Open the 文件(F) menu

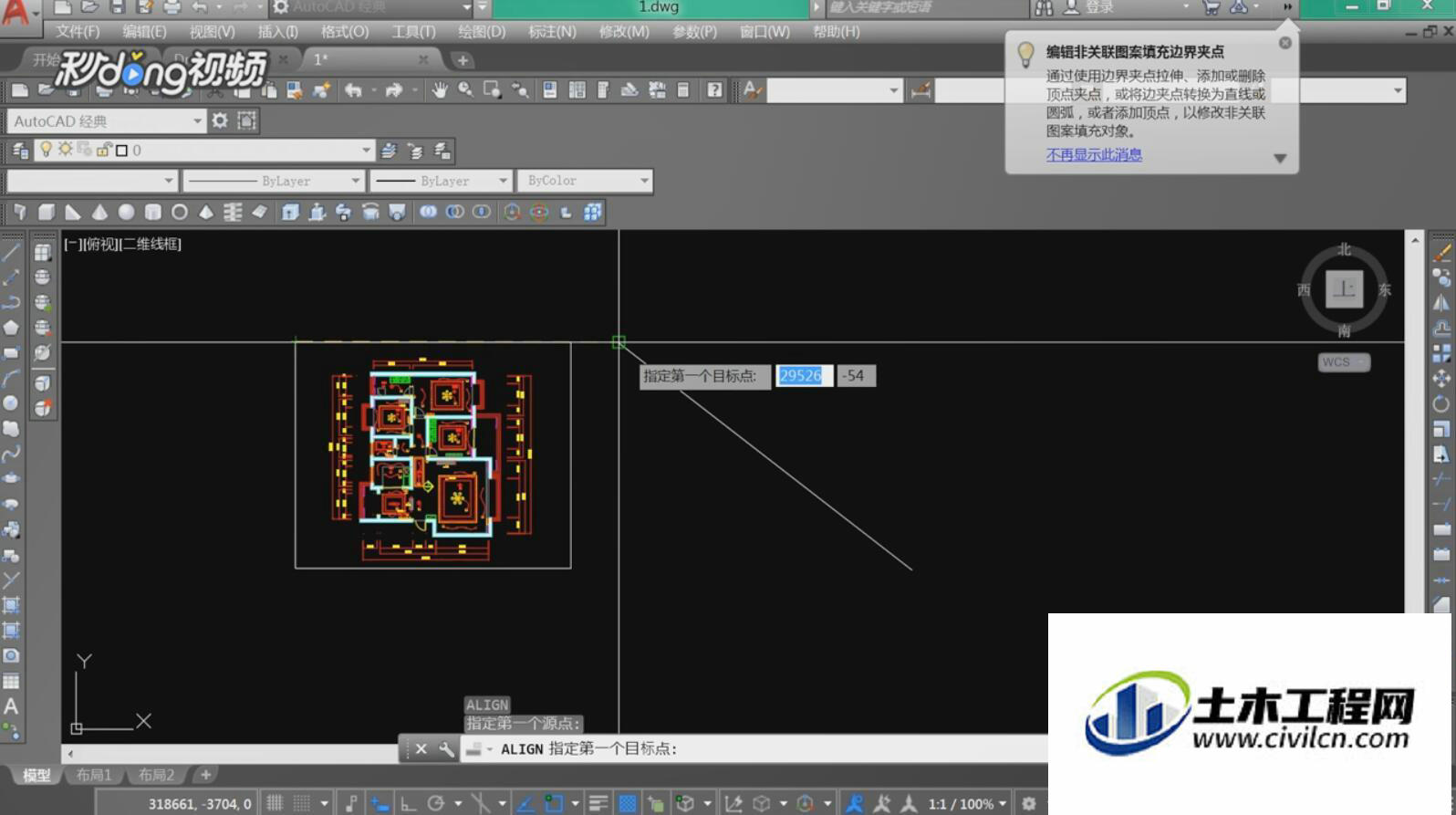[77, 31]
